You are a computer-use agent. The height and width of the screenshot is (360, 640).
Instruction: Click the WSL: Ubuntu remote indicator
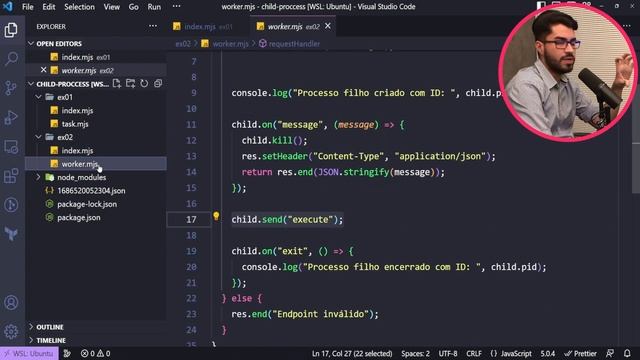29,353
